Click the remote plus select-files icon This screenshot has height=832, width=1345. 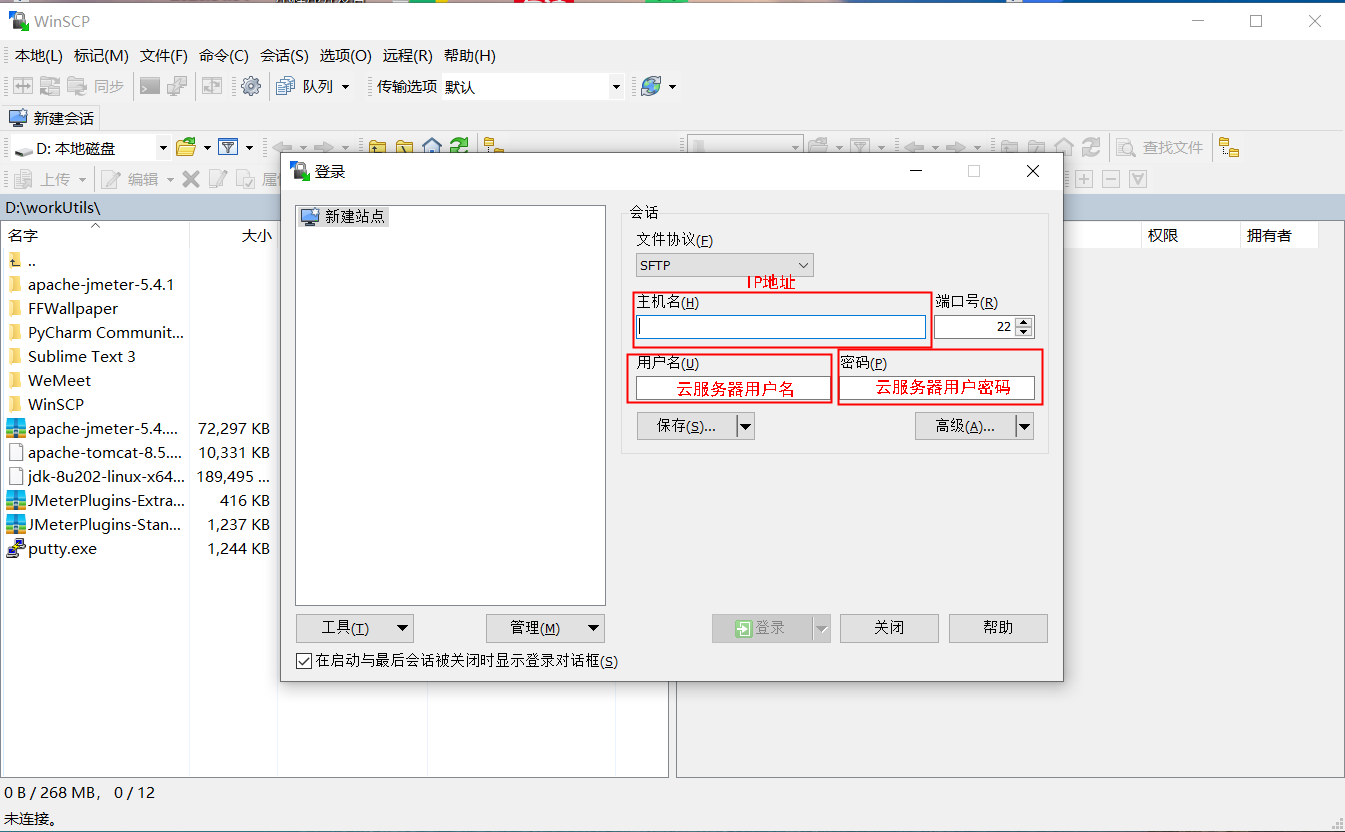click(x=1083, y=179)
